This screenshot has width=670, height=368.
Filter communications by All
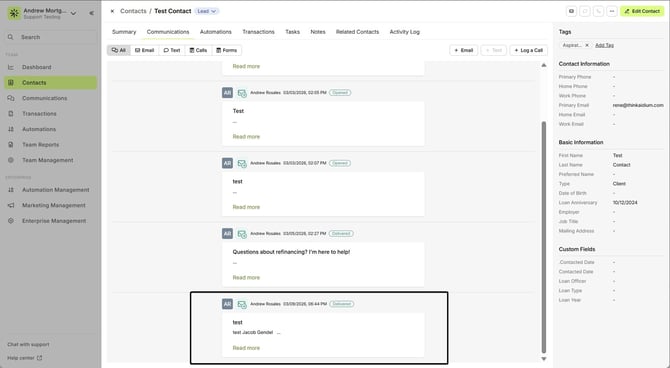coord(119,50)
